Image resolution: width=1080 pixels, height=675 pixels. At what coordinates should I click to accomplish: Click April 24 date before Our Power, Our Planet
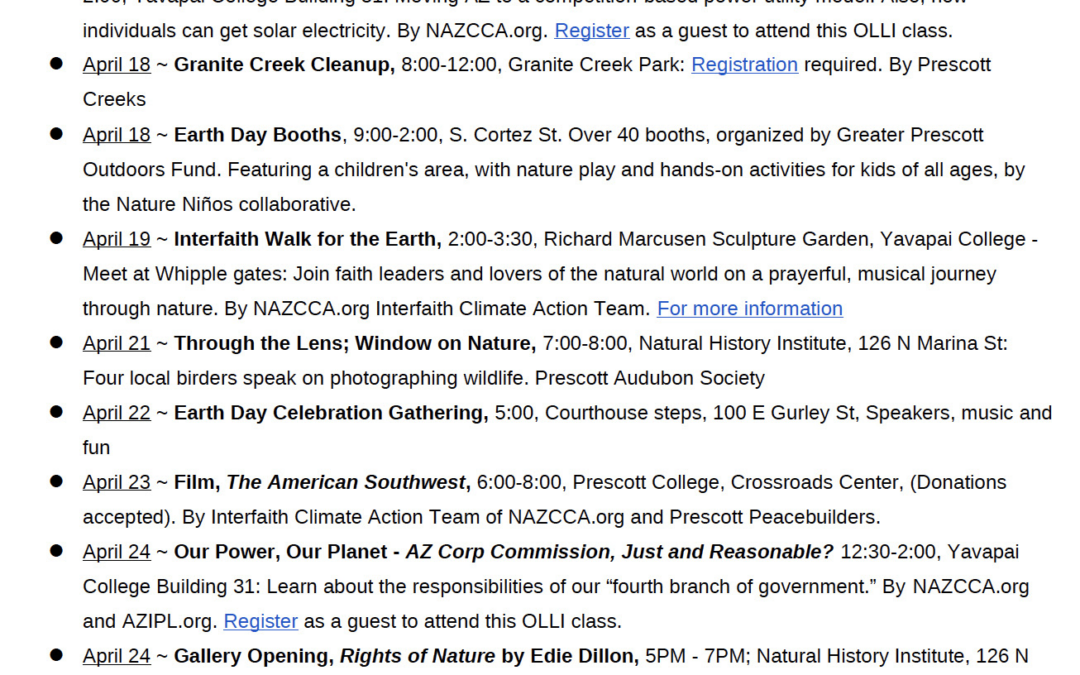(x=116, y=552)
